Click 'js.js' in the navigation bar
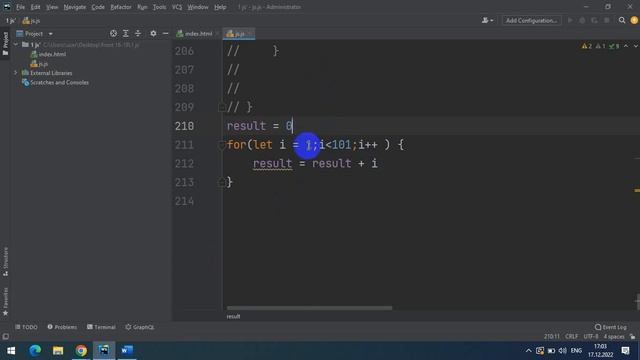Image resolution: width=640 pixels, height=360 pixels. (x=32, y=20)
